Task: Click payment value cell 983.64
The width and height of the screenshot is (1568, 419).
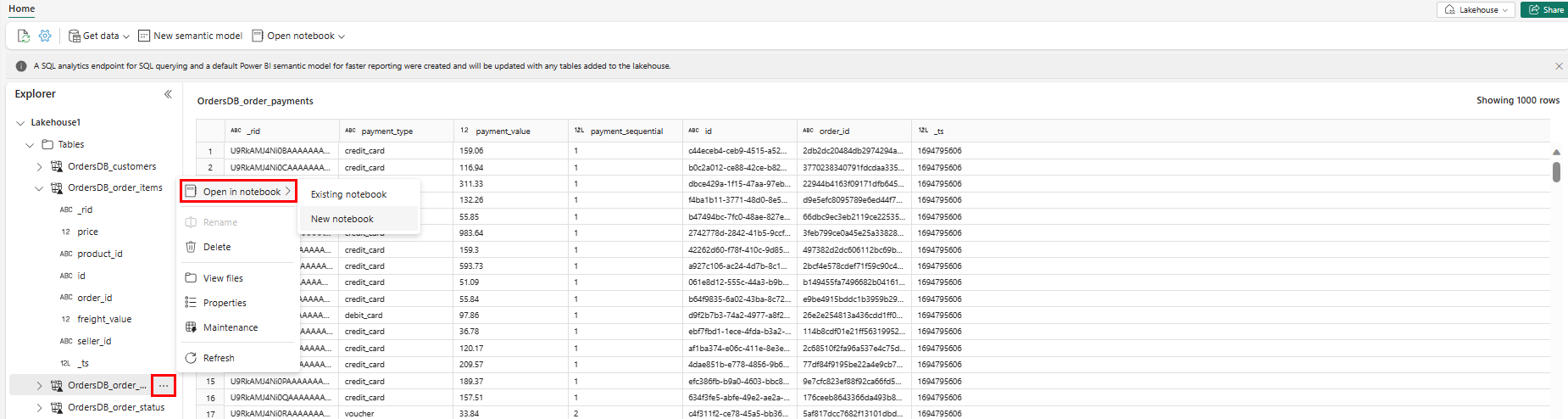Action: (x=510, y=233)
